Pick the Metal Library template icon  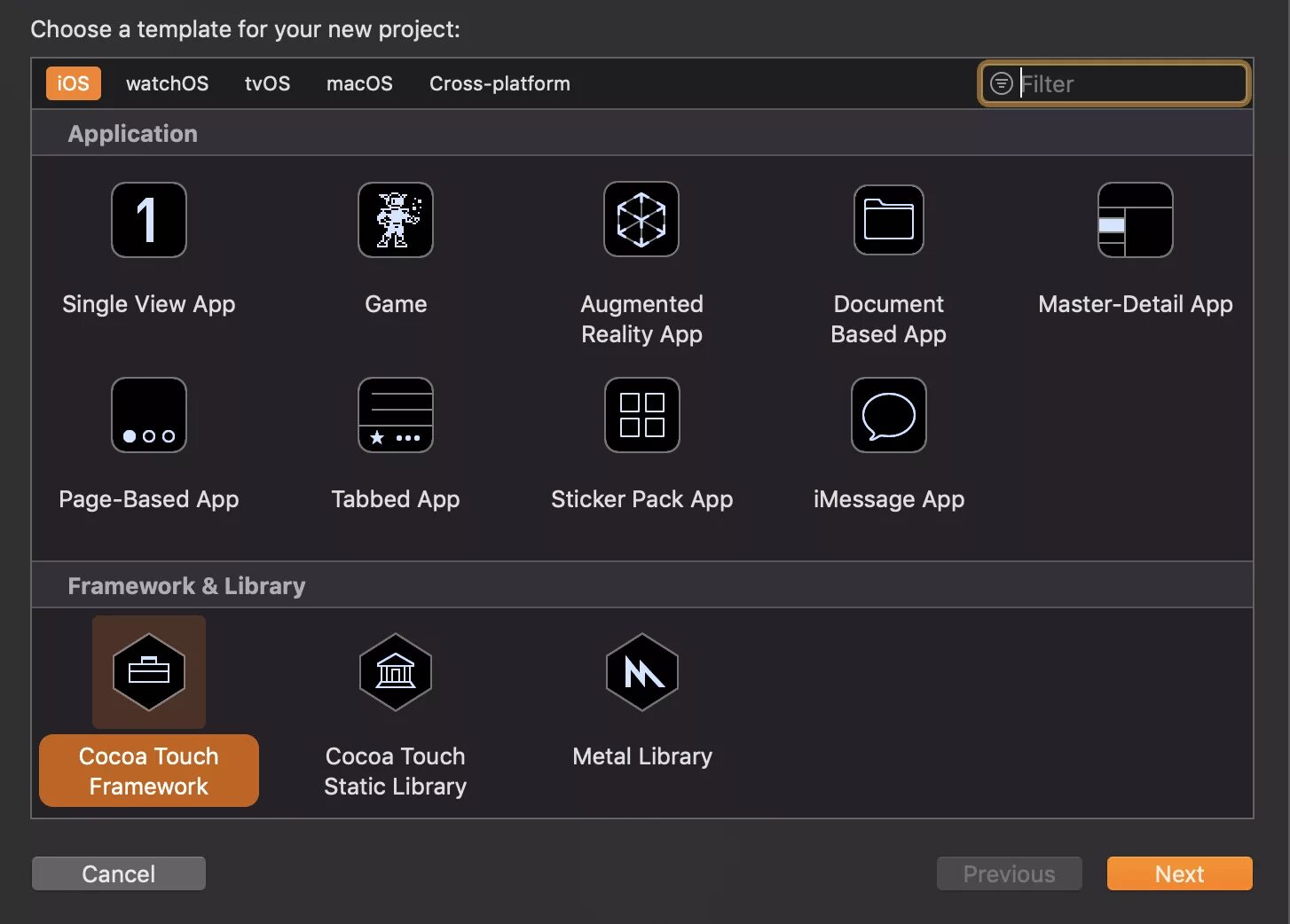click(642, 672)
